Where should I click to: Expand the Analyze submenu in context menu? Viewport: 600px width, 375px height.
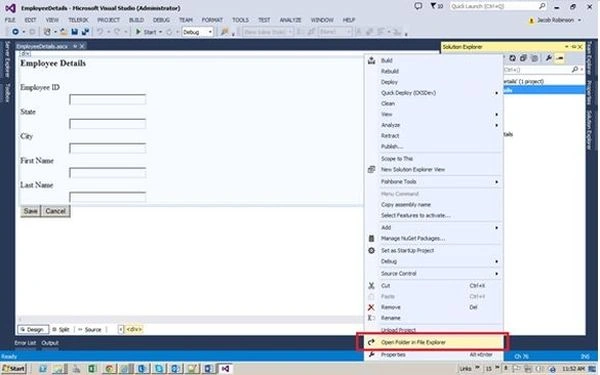497,125
